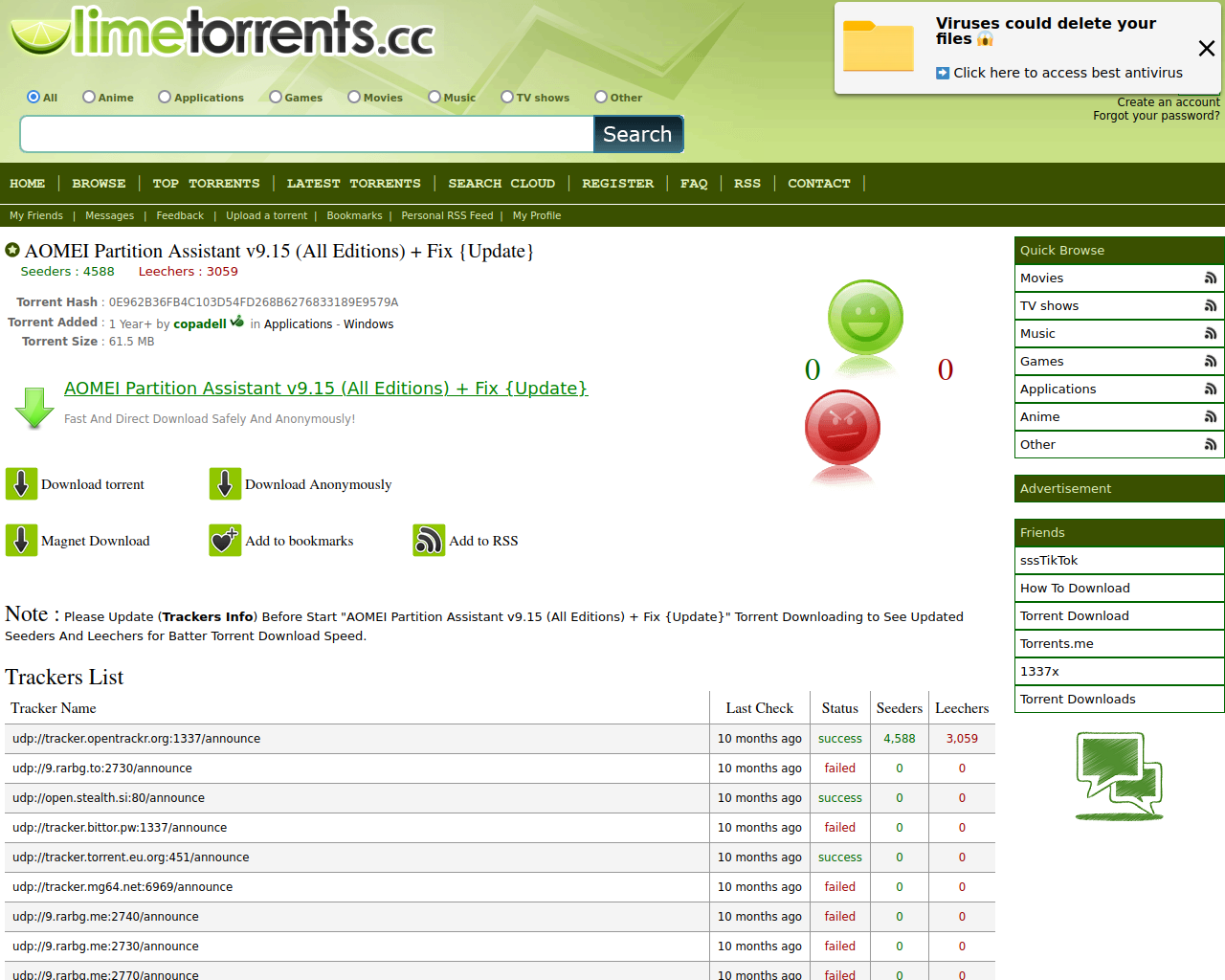Click the Magnet Download arrow icon
The image size is (1225, 980).
(21, 541)
